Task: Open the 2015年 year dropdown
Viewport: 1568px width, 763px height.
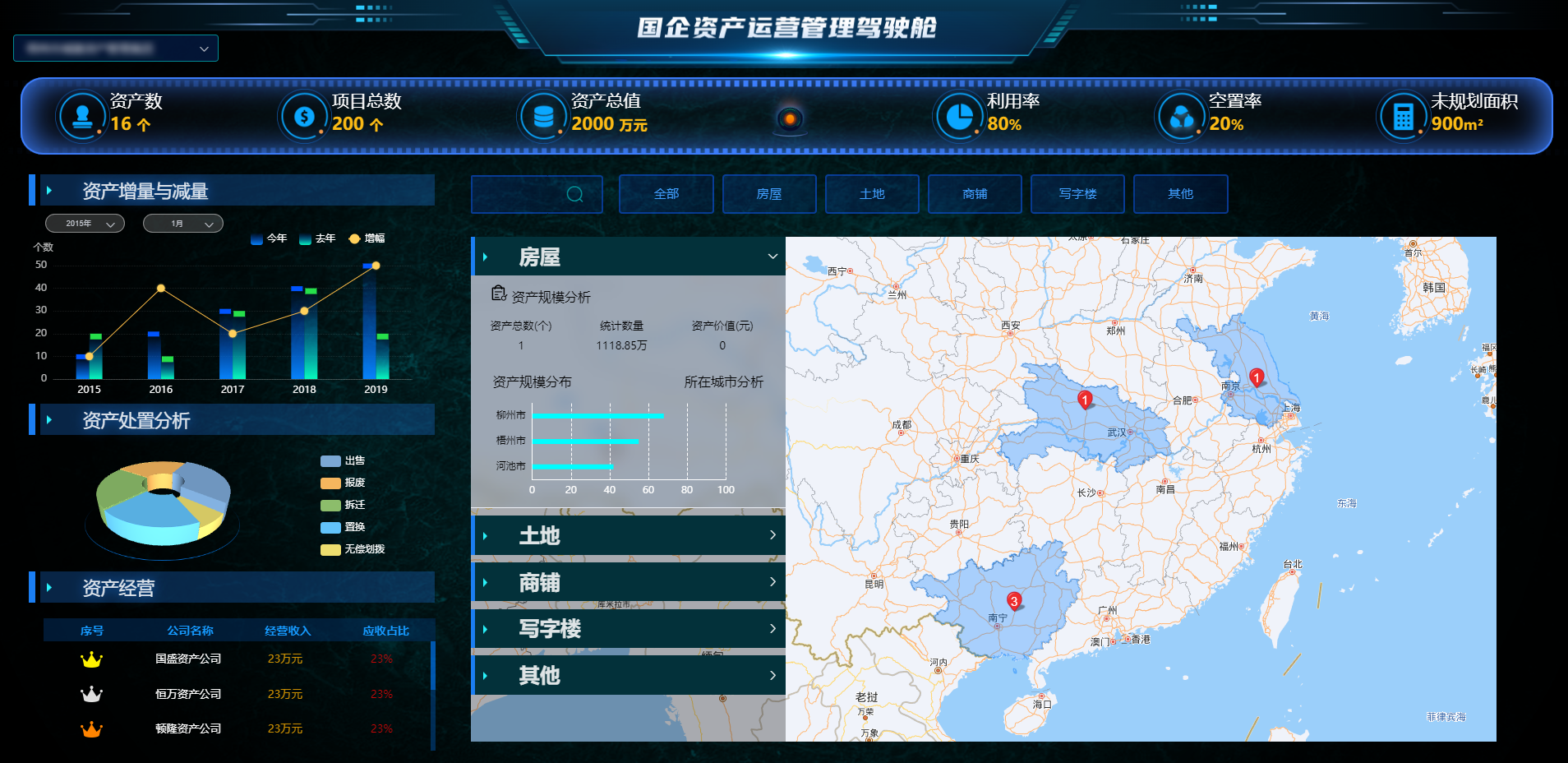Action: (x=85, y=223)
